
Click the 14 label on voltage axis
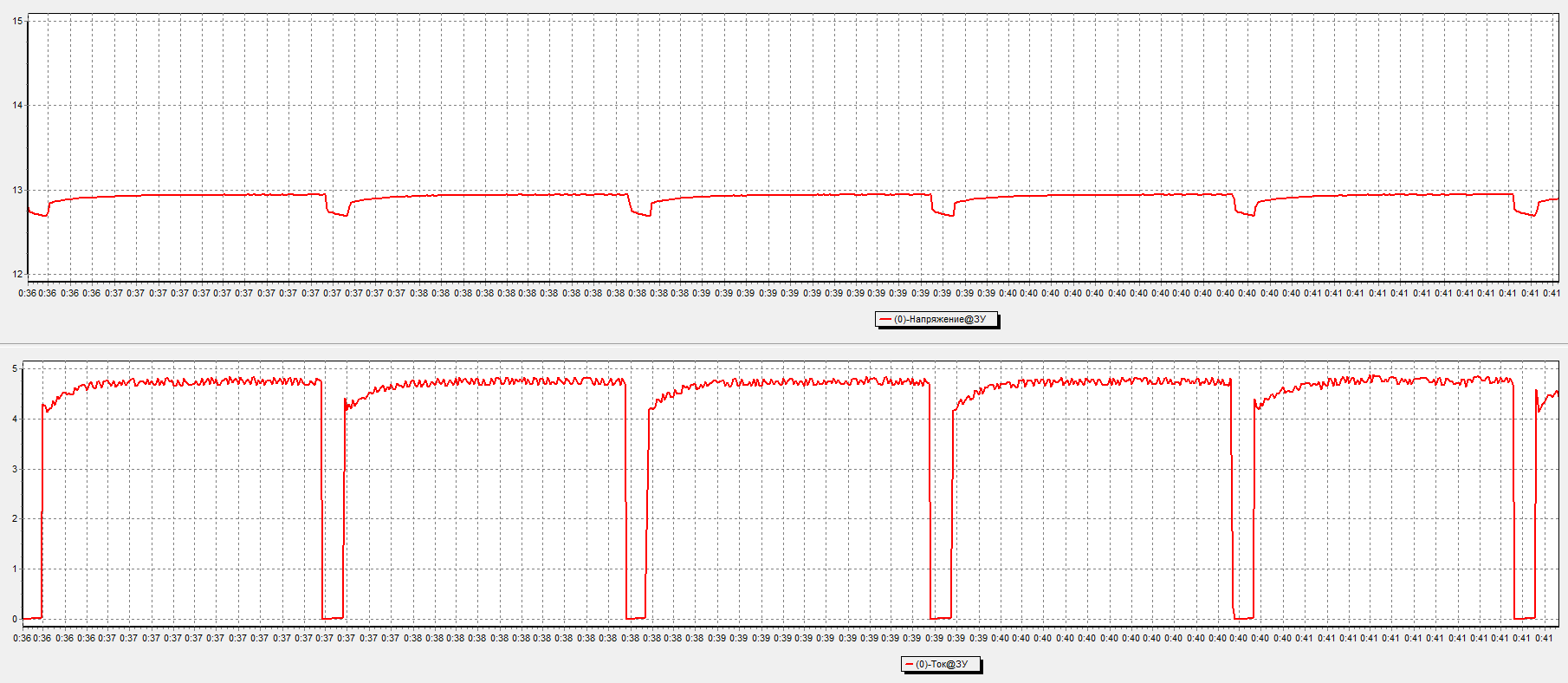[x=17, y=105]
